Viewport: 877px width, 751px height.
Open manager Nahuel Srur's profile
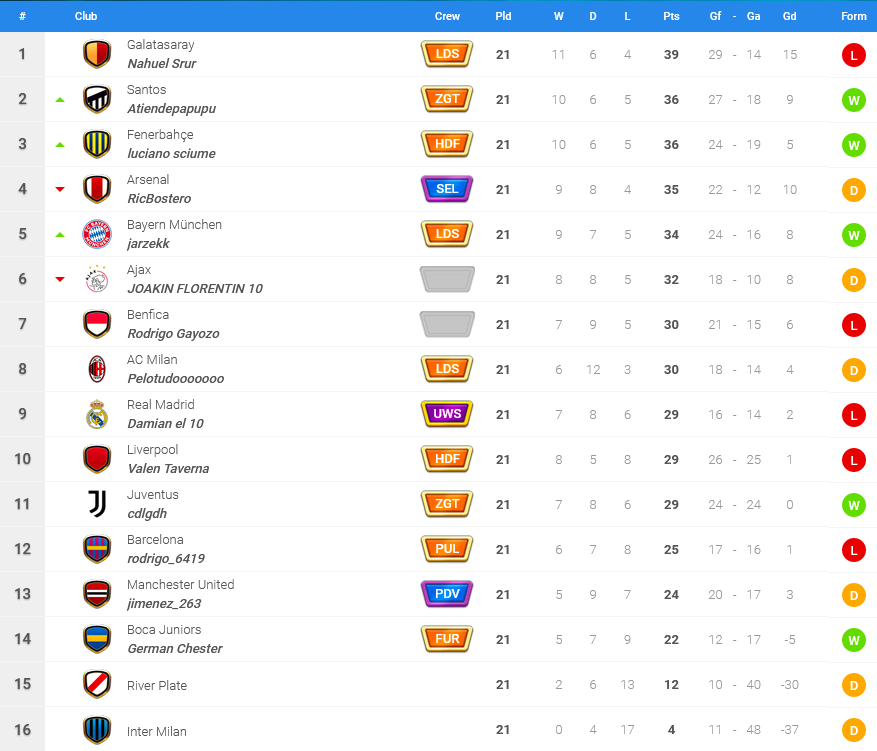162,64
